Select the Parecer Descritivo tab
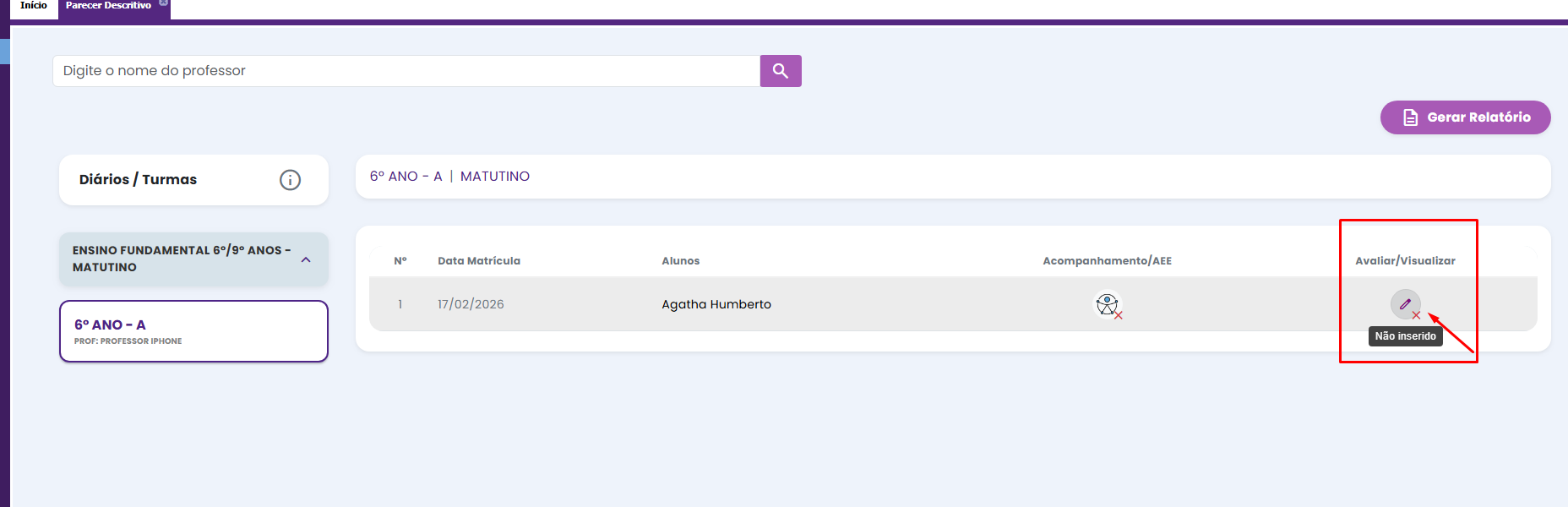 click(x=108, y=6)
